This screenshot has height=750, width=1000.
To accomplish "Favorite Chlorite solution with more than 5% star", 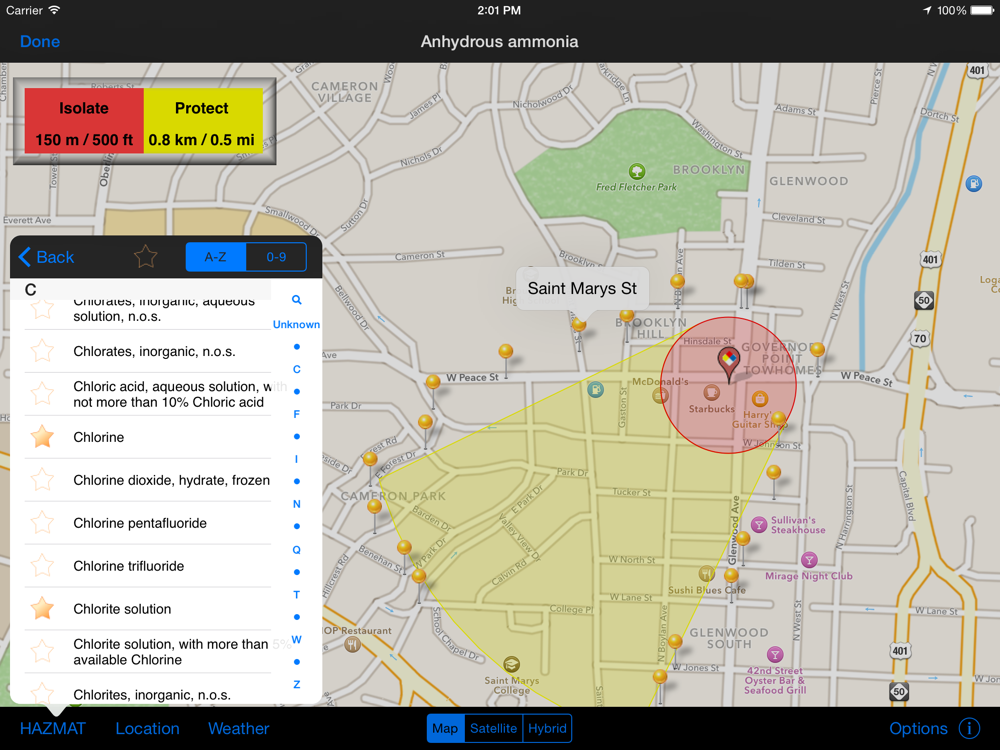I will [42, 652].
